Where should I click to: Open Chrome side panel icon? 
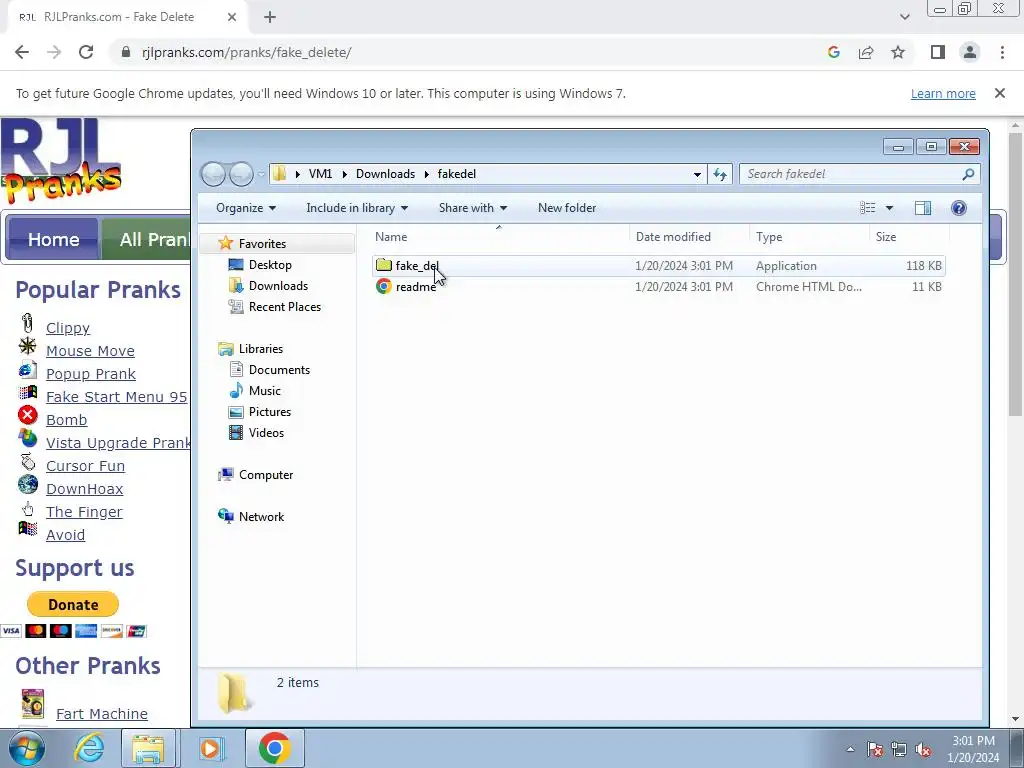click(938, 52)
